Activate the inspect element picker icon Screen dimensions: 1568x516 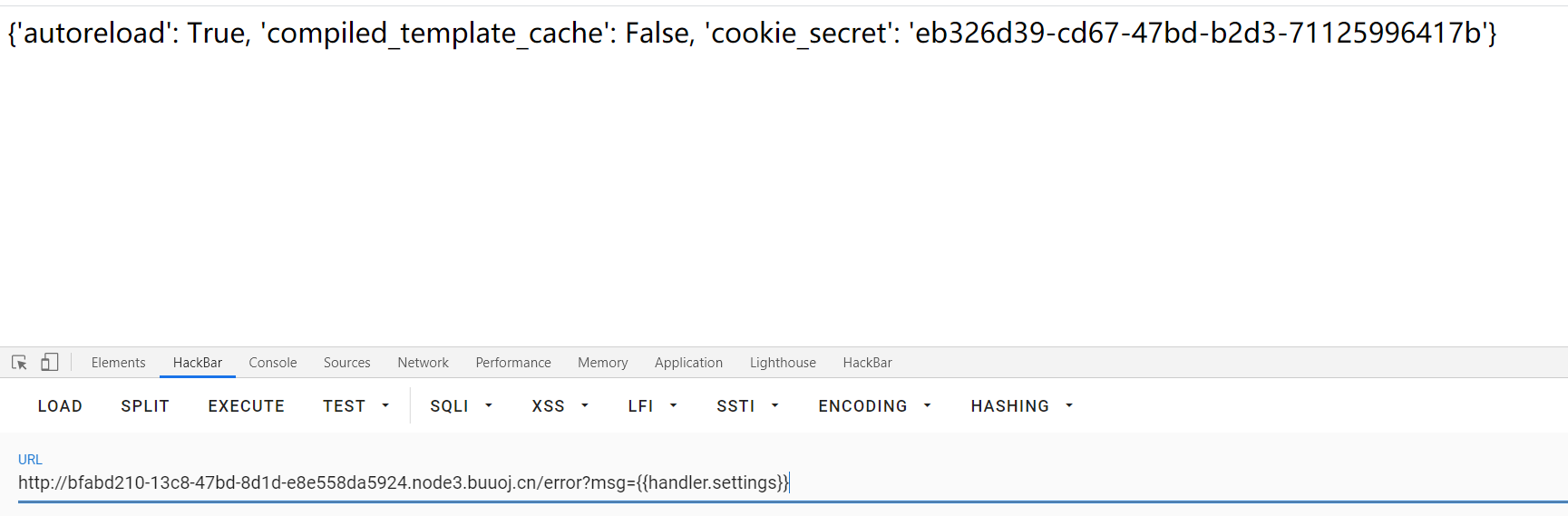pos(19,363)
